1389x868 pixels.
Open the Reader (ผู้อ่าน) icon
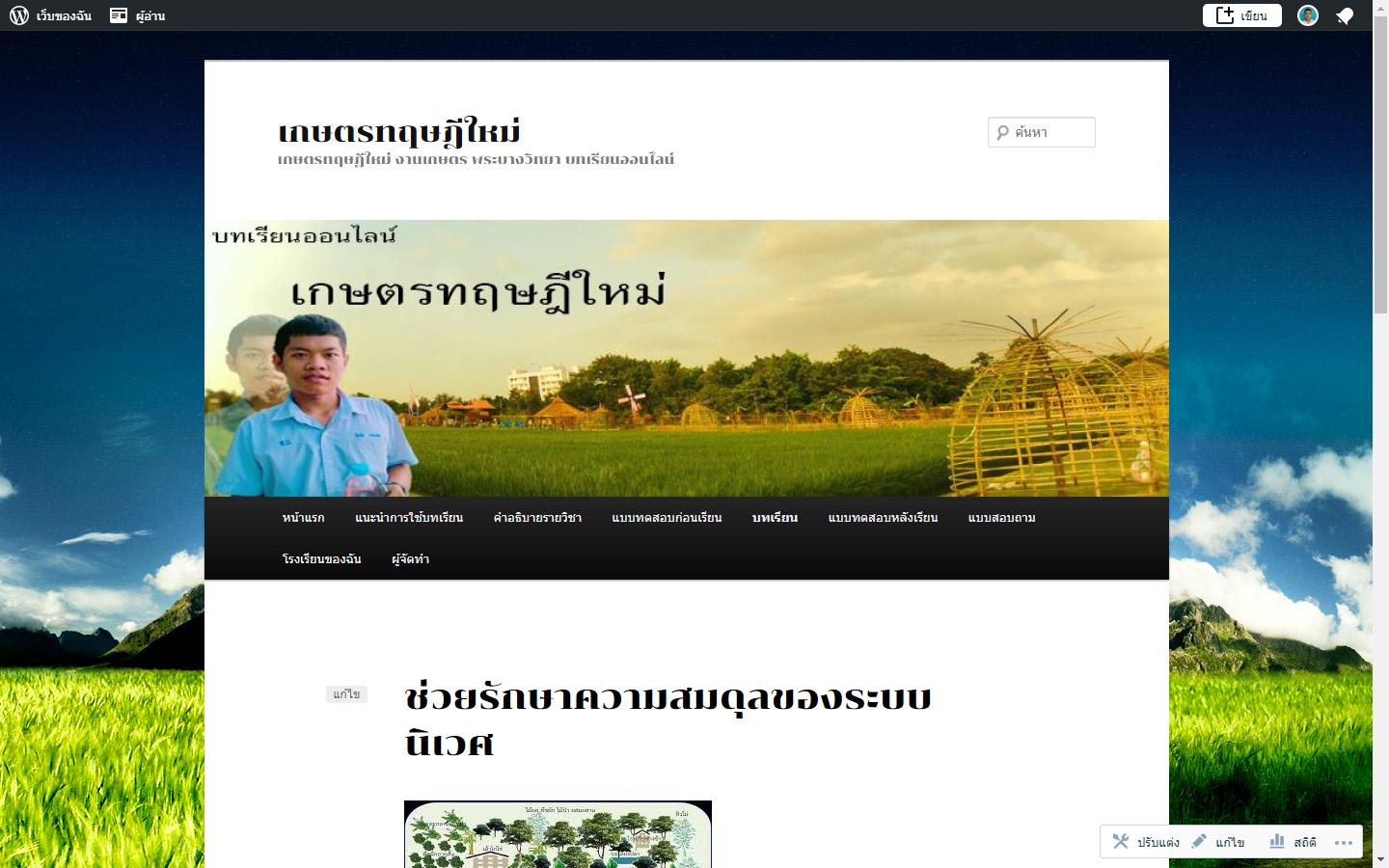point(119,15)
